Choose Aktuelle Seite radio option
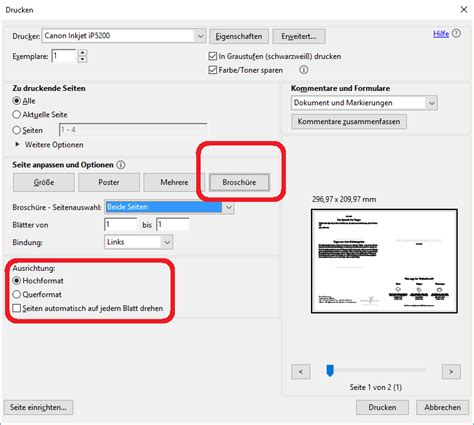474x425 pixels. click(x=16, y=115)
